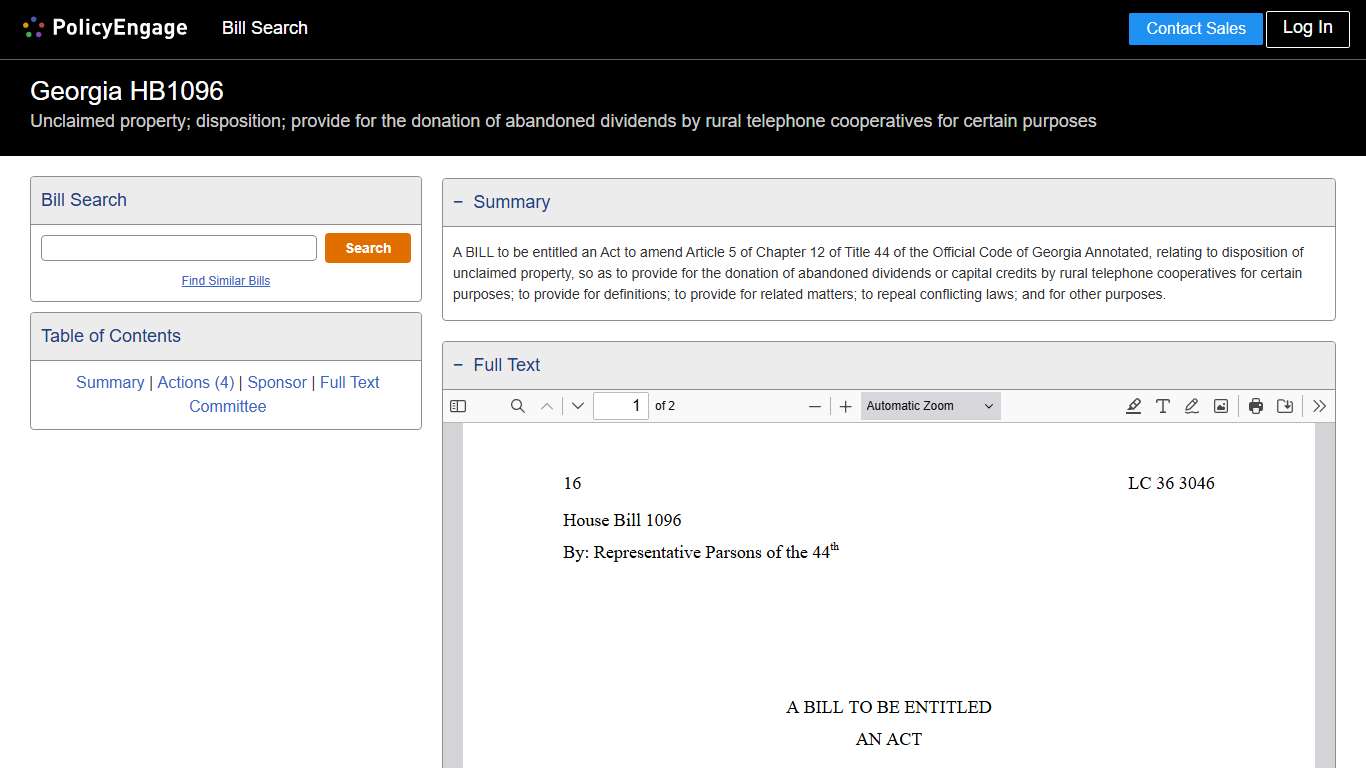Image resolution: width=1366 pixels, height=768 pixels.
Task: Open the PDF search tool
Action: (x=517, y=406)
